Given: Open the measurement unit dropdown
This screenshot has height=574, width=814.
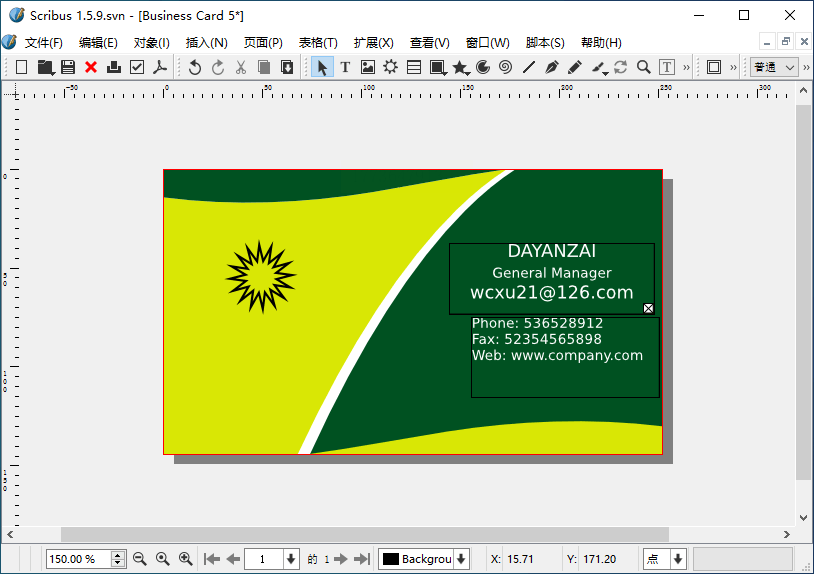Looking at the screenshot, I should point(678,559).
